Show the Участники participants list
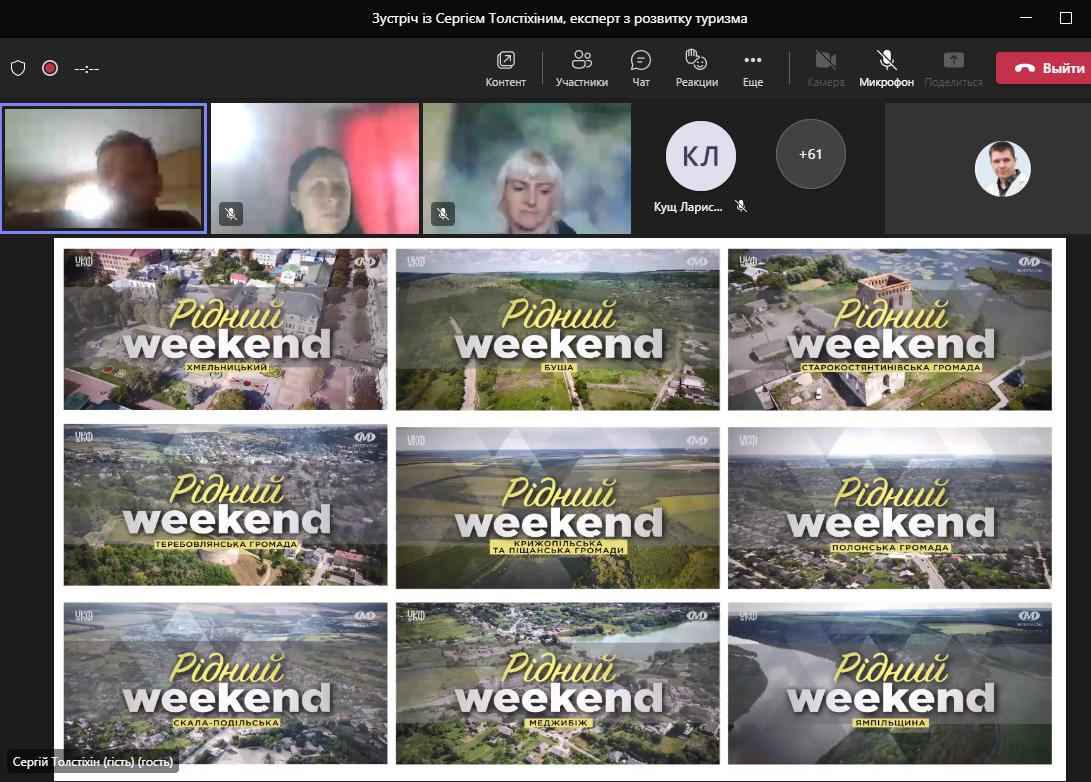Viewport: 1091px width, 782px height. pyautogui.click(x=582, y=68)
